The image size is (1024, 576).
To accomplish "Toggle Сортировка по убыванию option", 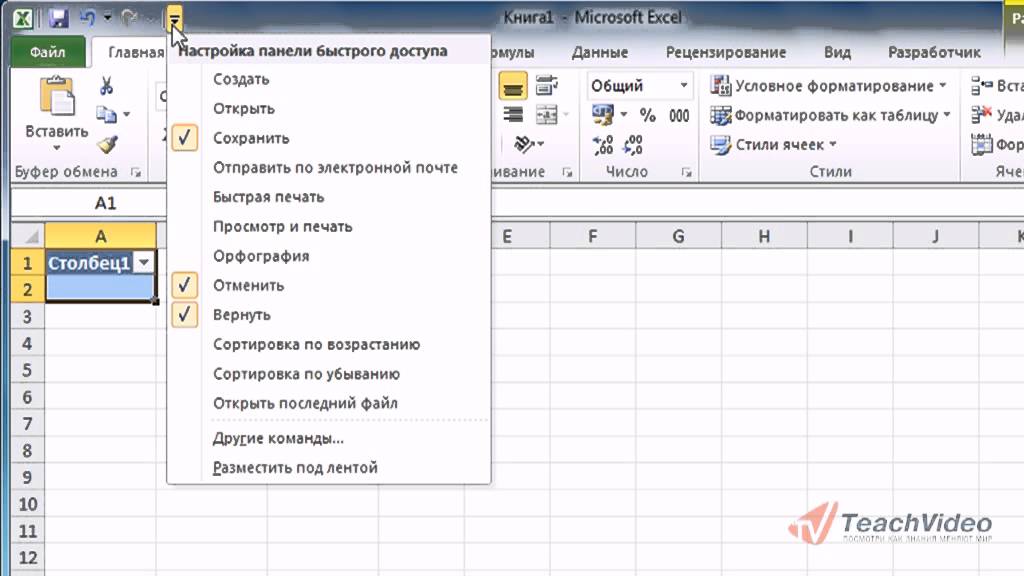I will 329,374.
